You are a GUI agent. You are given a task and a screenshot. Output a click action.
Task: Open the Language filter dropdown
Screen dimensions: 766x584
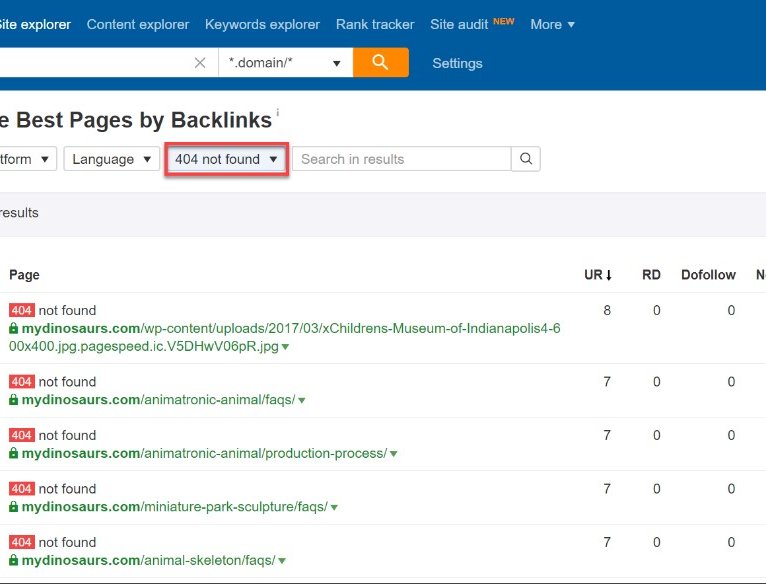pyautogui.click(x=111, y=159)
